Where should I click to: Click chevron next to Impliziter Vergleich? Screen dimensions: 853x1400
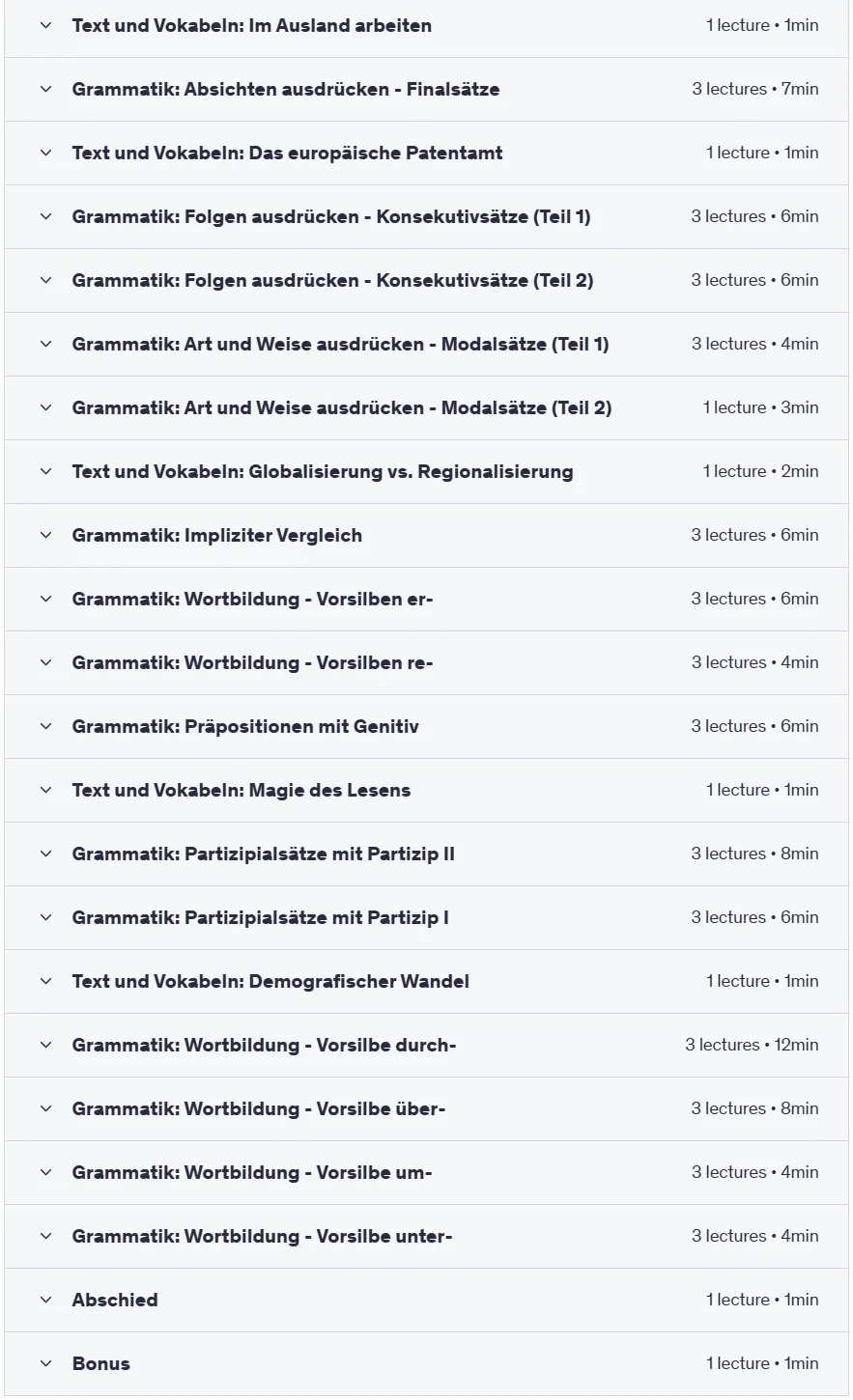(45, 536)
